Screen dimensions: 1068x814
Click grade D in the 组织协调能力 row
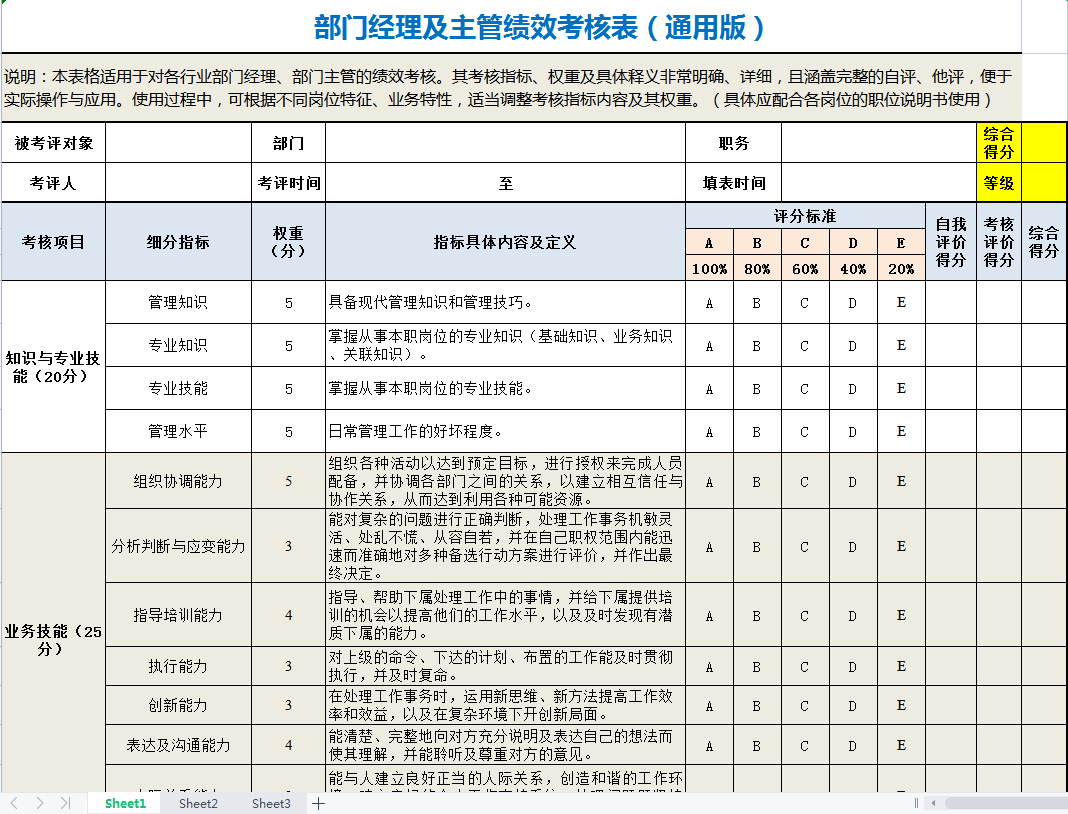coord(853,482)
